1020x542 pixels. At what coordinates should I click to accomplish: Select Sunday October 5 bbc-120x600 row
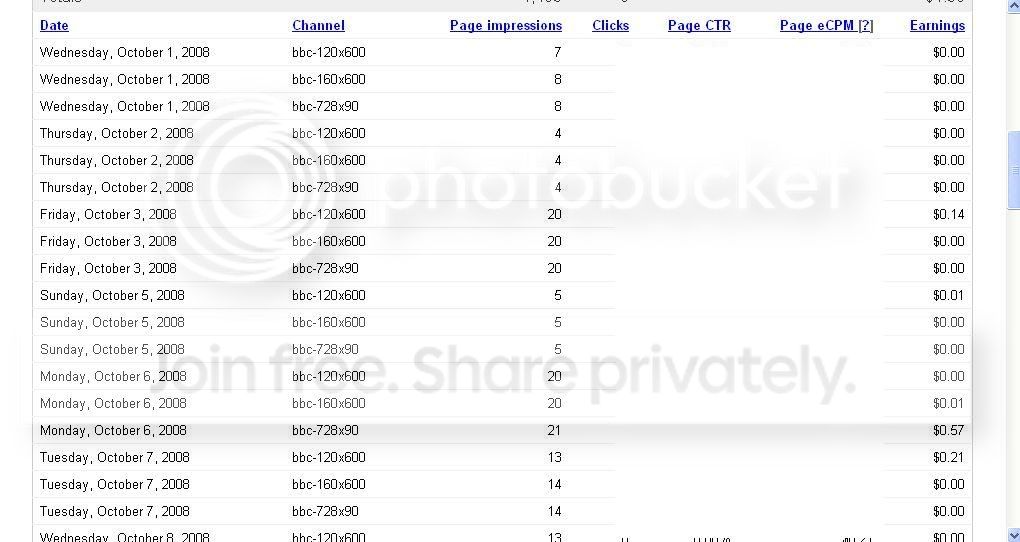502,295
